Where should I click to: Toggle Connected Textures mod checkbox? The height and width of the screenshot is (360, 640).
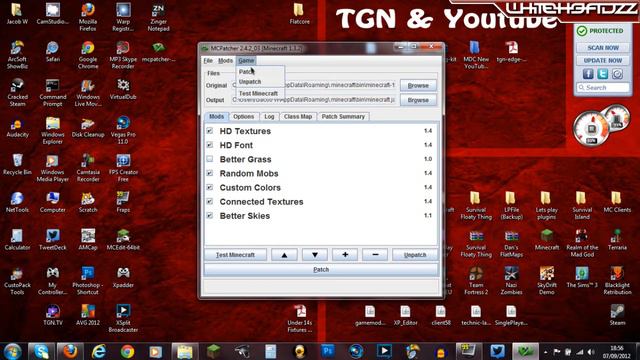[x=210, y=201]
